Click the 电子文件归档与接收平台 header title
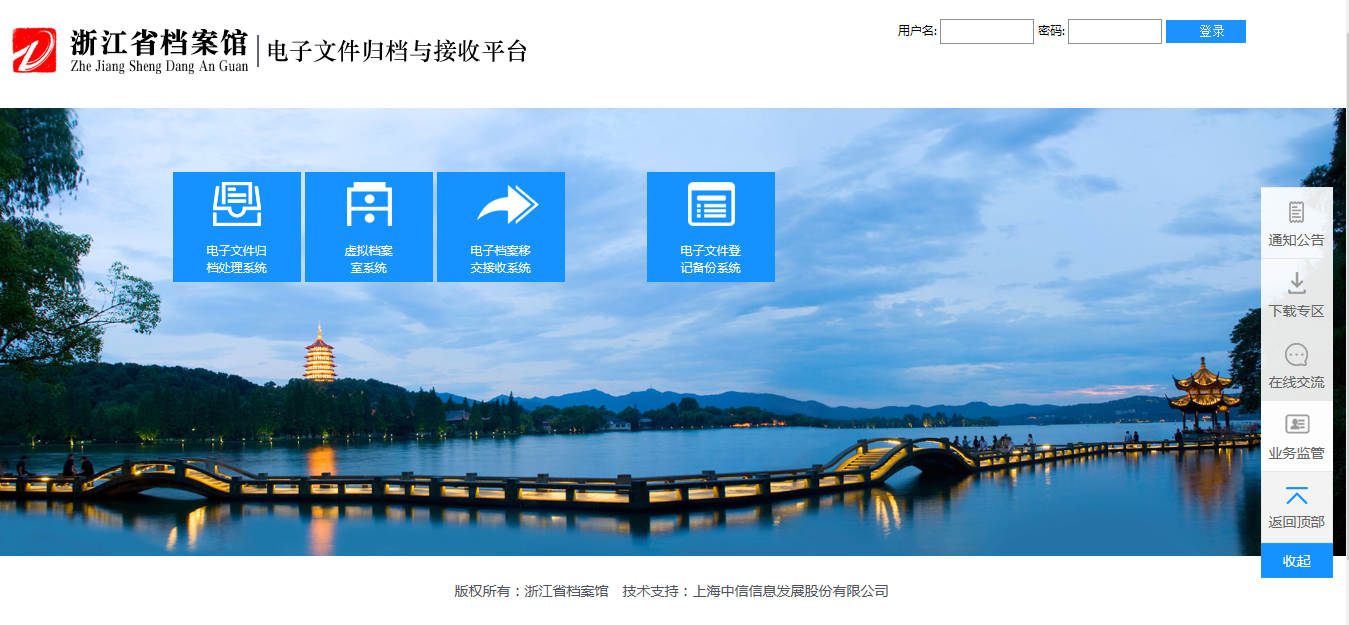 [x=397, y=51]
